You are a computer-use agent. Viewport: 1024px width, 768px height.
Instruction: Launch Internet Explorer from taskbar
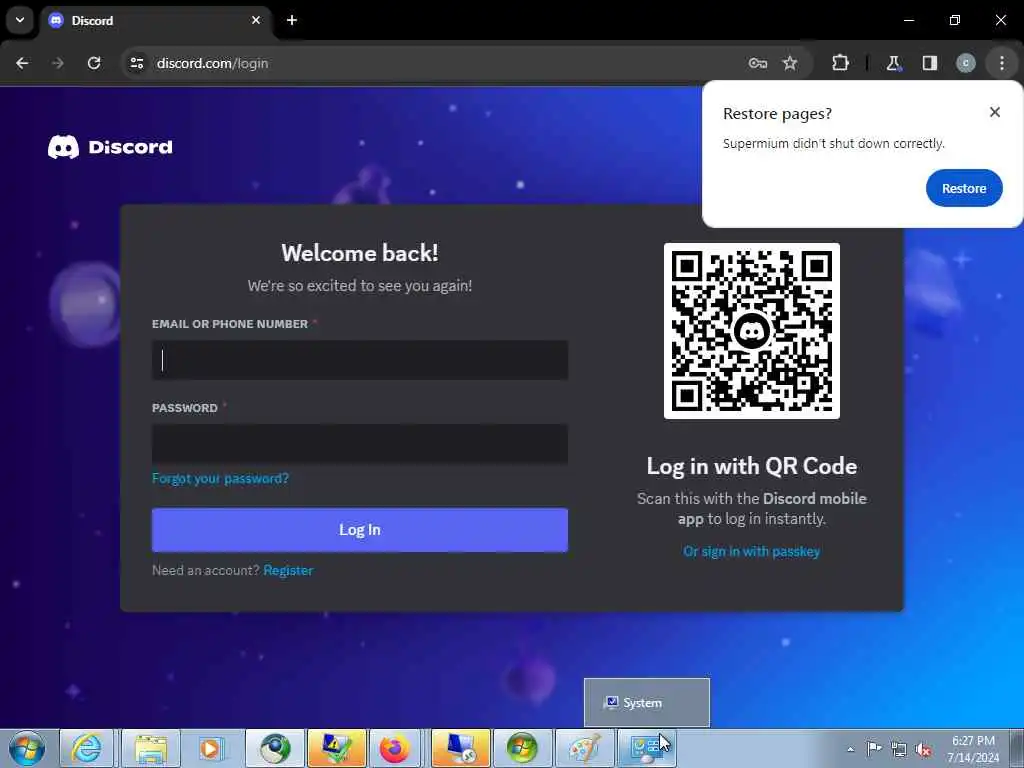click(87, 748)
